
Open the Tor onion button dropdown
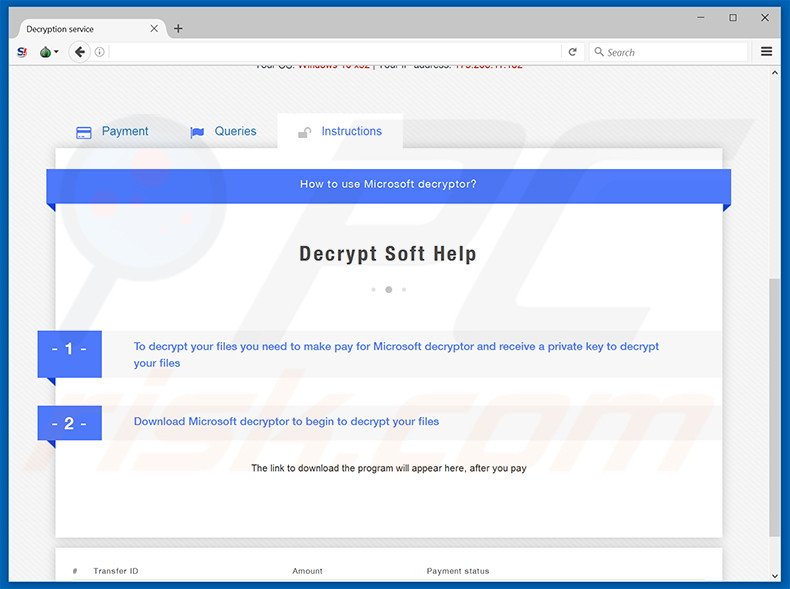(x=49, y=52)
